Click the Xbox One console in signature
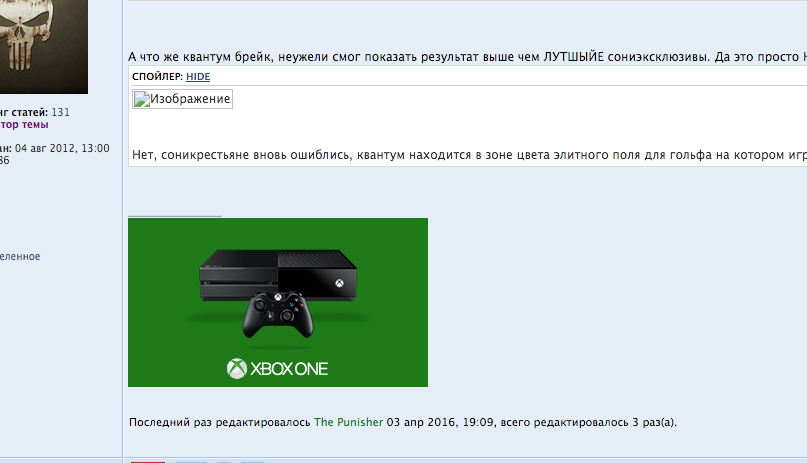 pos(278,275)
